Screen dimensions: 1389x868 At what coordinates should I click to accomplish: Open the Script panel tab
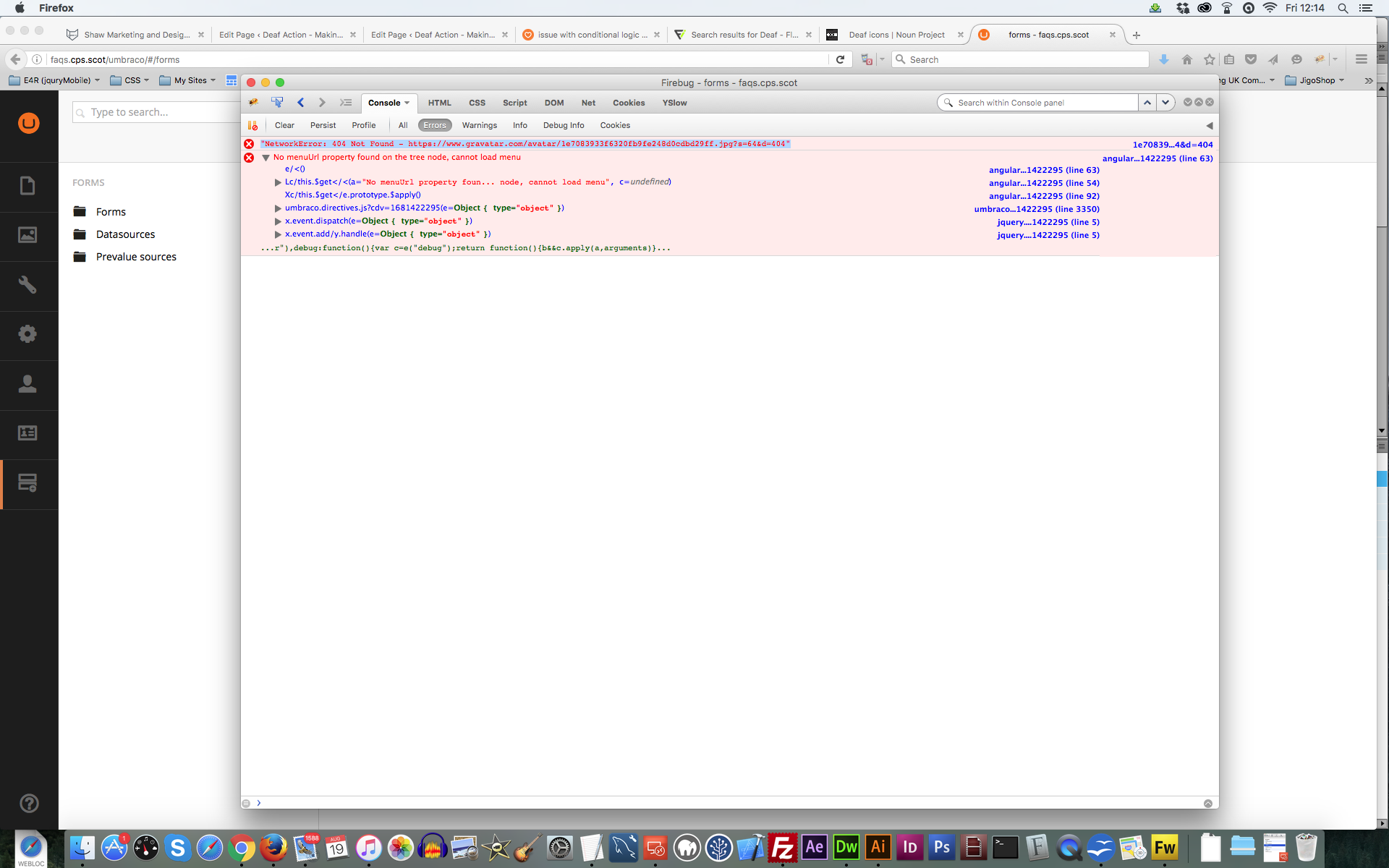coord(515,103)
